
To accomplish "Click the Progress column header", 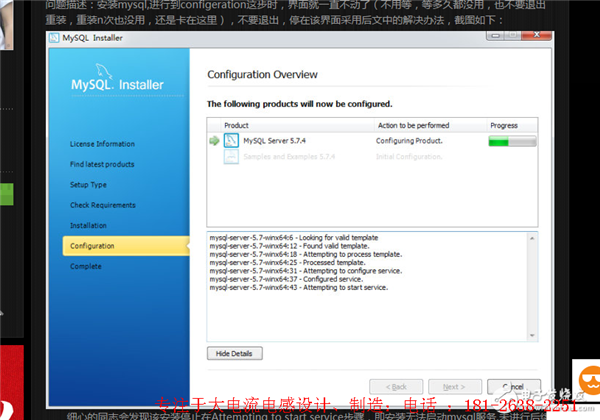I will click(x=504, y=125).
